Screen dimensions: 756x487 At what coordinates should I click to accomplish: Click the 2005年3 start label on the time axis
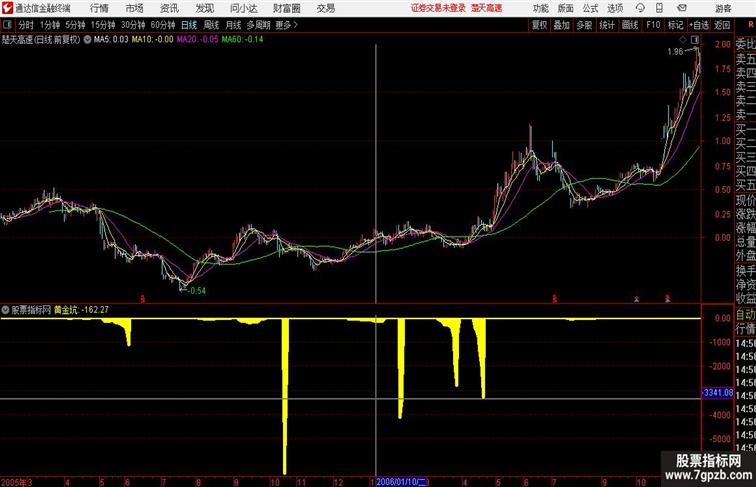click(16, 482)
